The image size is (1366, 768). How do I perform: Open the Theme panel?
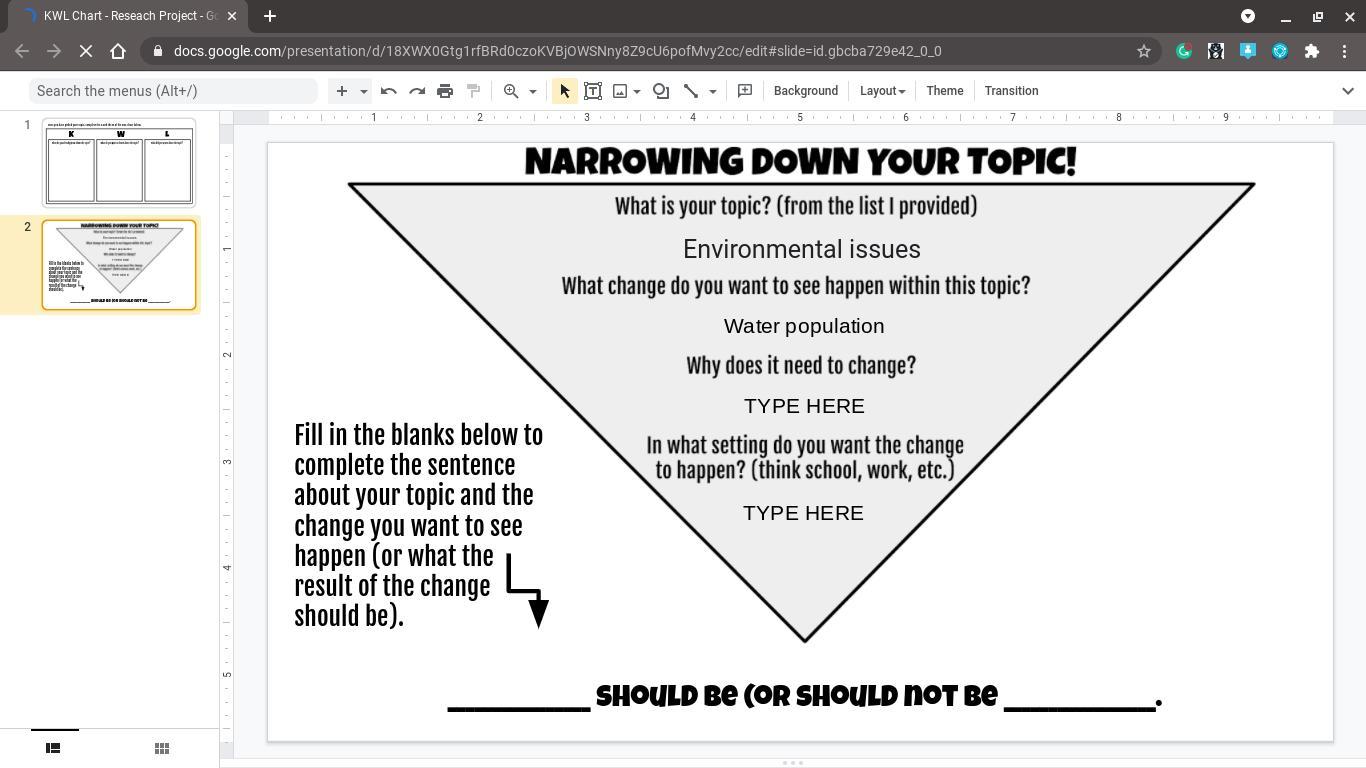coord(944,91)
